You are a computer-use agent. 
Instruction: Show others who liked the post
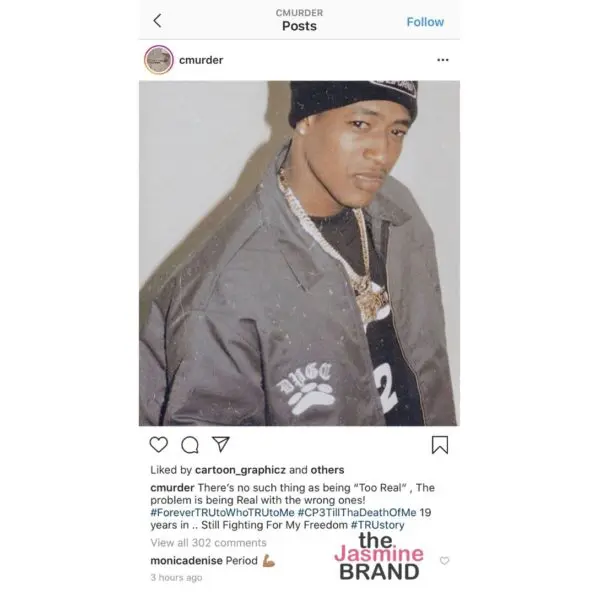tap(327, 470)
